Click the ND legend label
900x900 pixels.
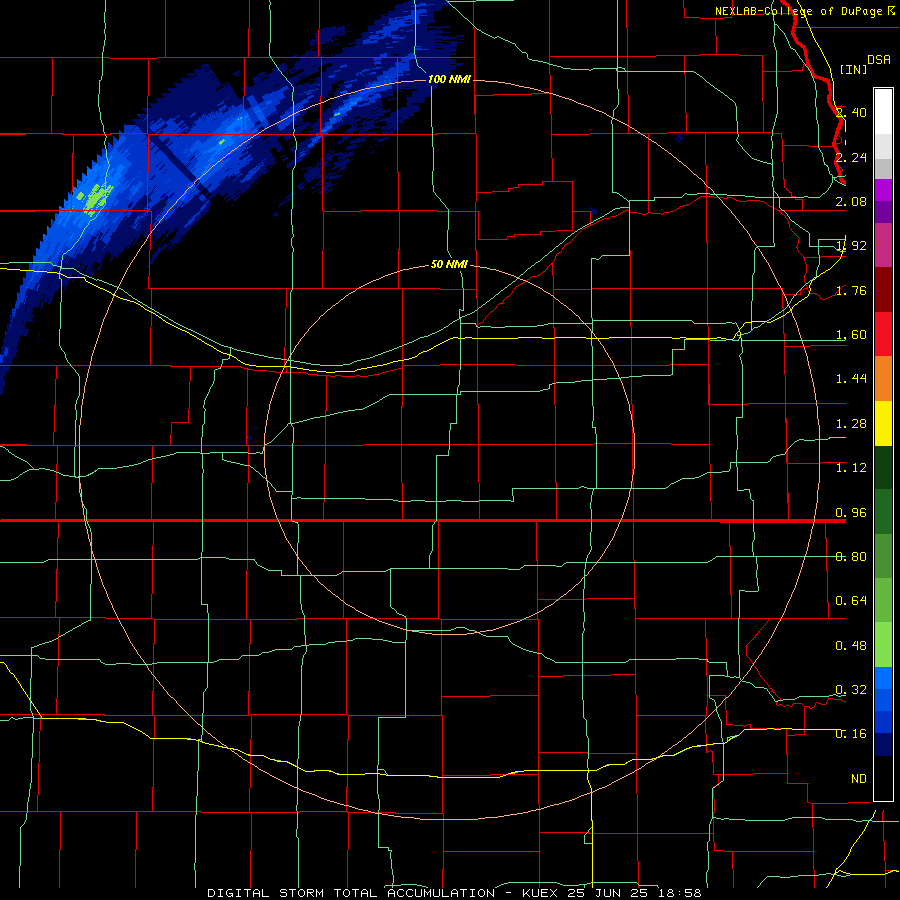(x=859, y=779)
